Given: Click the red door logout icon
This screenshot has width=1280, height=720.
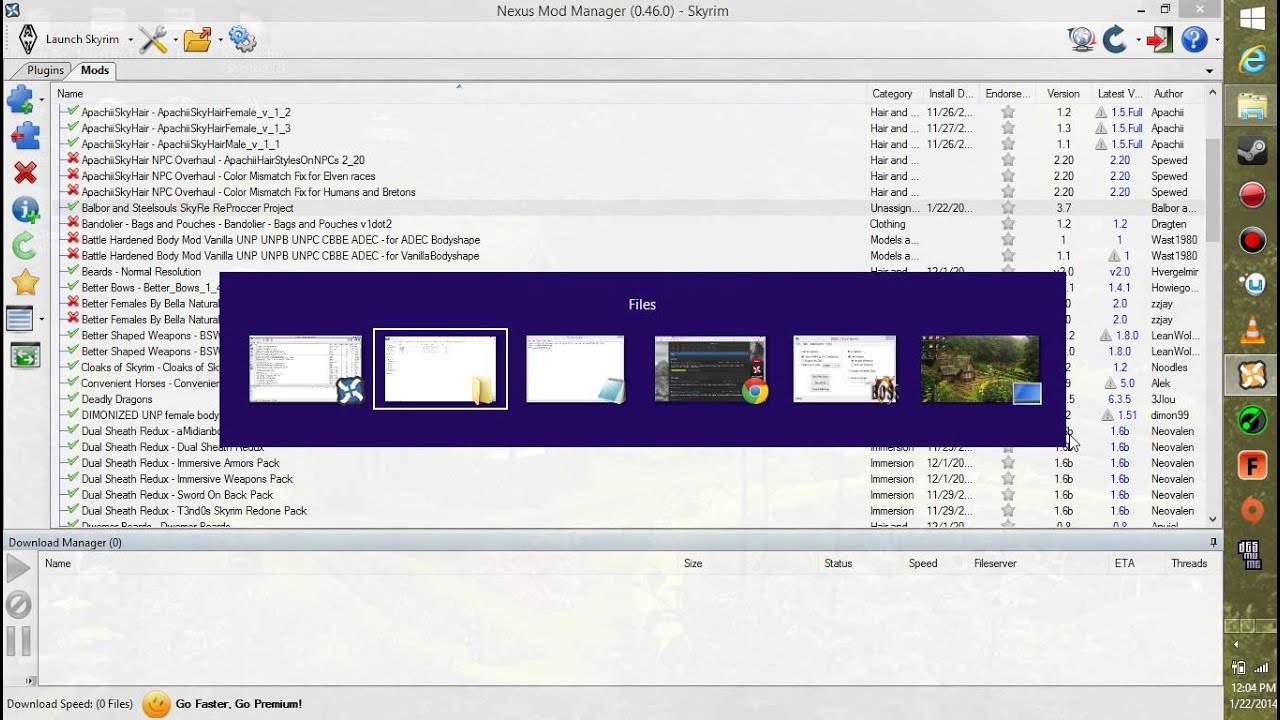Looking at the screenshot, I should [1160, 39].
